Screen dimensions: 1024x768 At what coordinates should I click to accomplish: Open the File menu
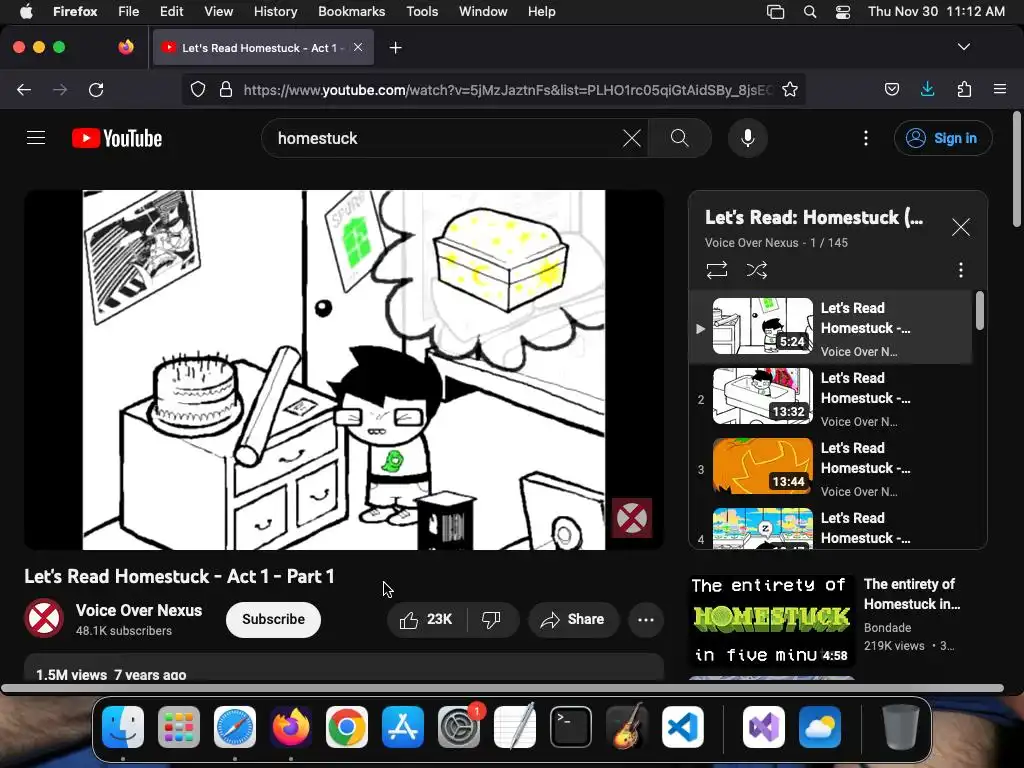click(x=129, y=11)
